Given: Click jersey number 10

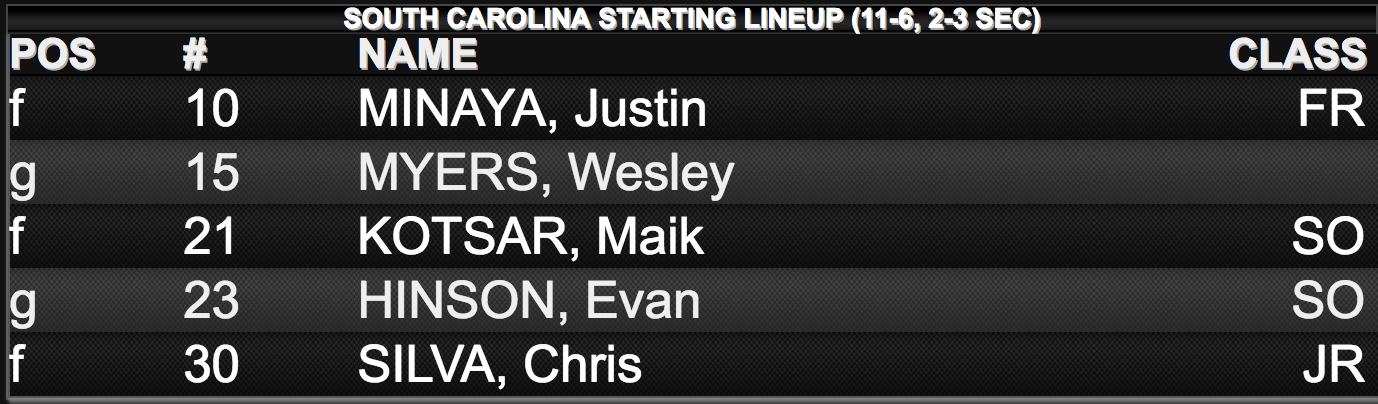Looking at the screenshot, I should [x=212, y=110].
